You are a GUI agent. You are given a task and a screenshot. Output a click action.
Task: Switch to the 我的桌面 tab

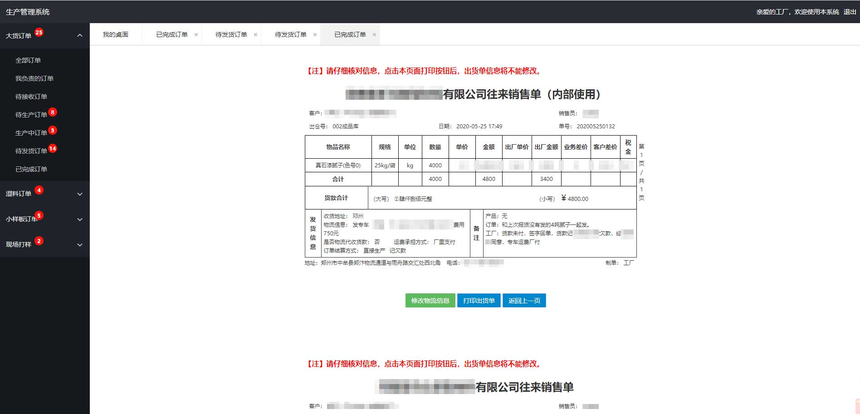pos(115,35)
